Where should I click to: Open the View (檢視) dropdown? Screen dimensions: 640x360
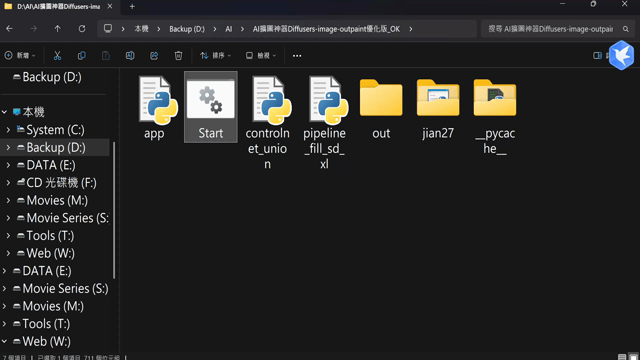[x=261, y=56]
